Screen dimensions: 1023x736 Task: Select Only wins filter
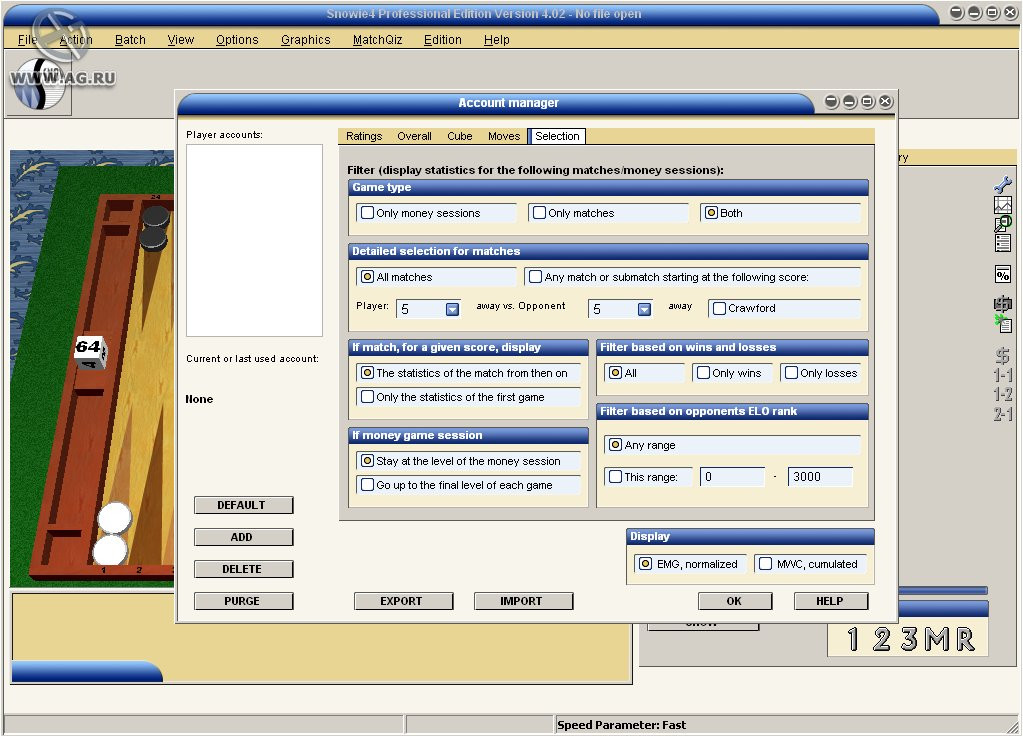(x=731, y=373)
